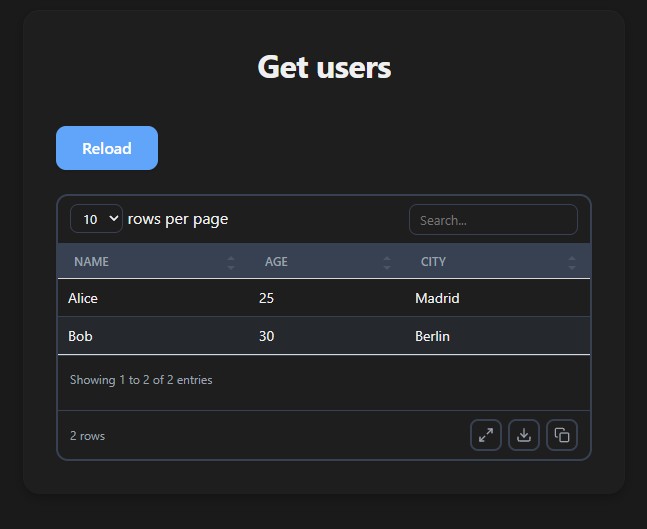Click the Berlin city cell
Viewport: 647px width, 529px height.
pos(432,336)
